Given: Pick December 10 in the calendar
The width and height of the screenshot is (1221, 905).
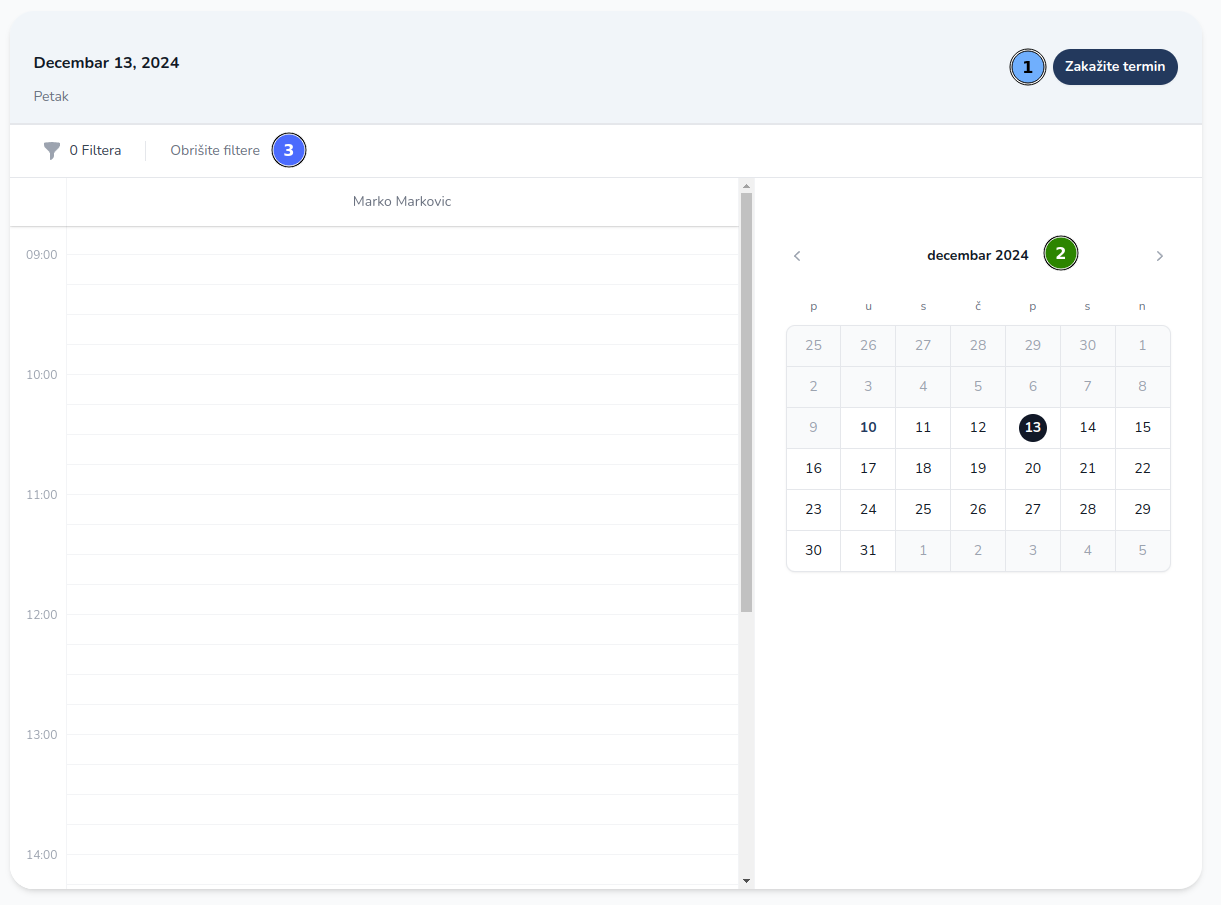Looking at the screenshot, I should pyautogui.click(x=868, y=428).
